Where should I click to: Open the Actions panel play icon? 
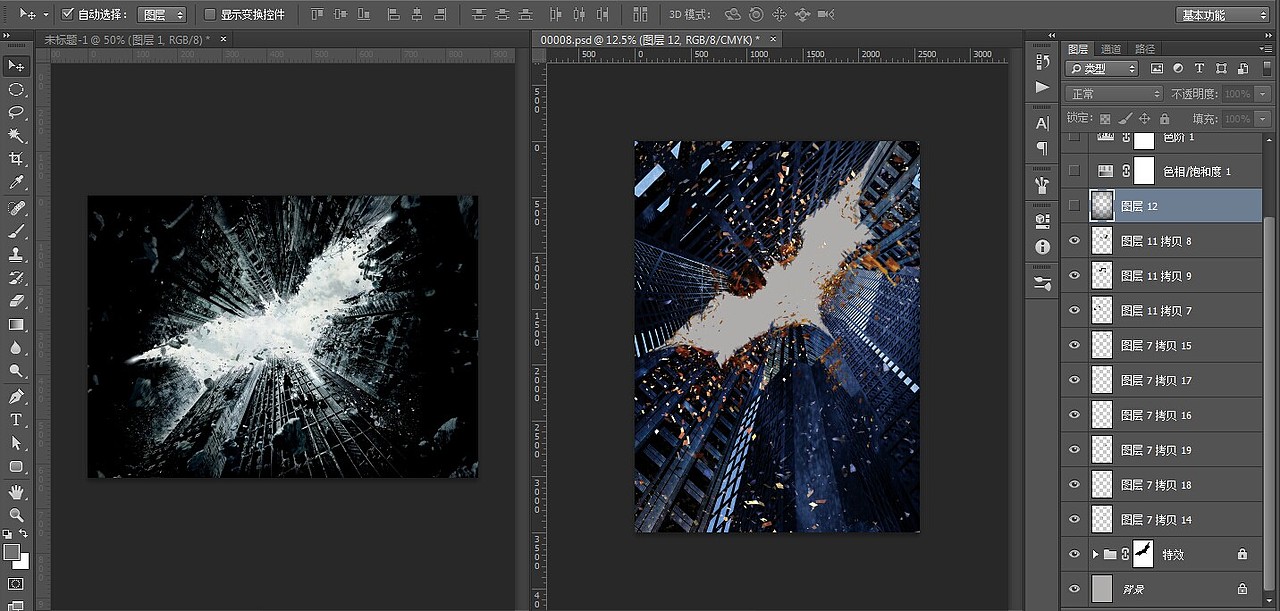click(x=1043, y=87)
